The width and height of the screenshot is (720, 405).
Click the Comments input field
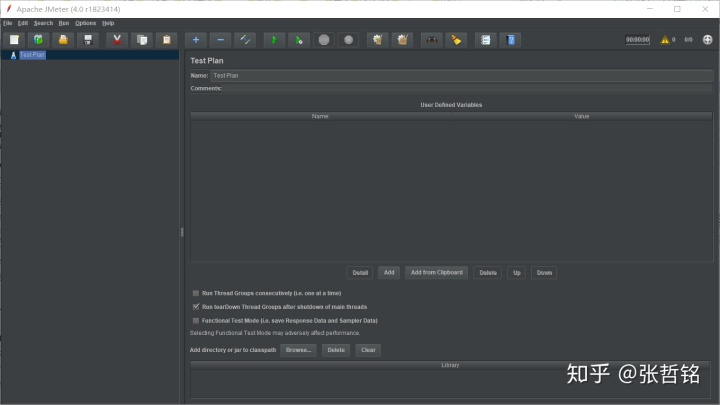click(x=467, y=88)
